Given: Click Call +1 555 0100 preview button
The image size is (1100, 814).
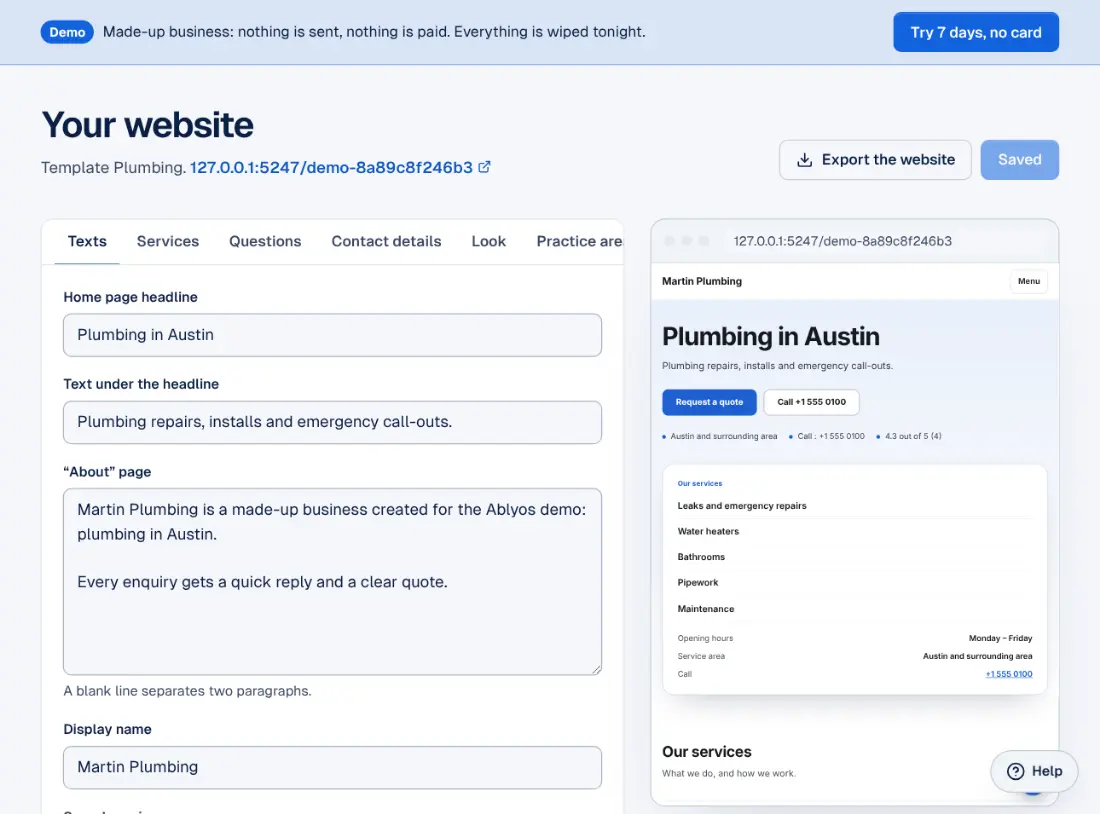Looking at the screenshot, I should (x=811, y=402).
